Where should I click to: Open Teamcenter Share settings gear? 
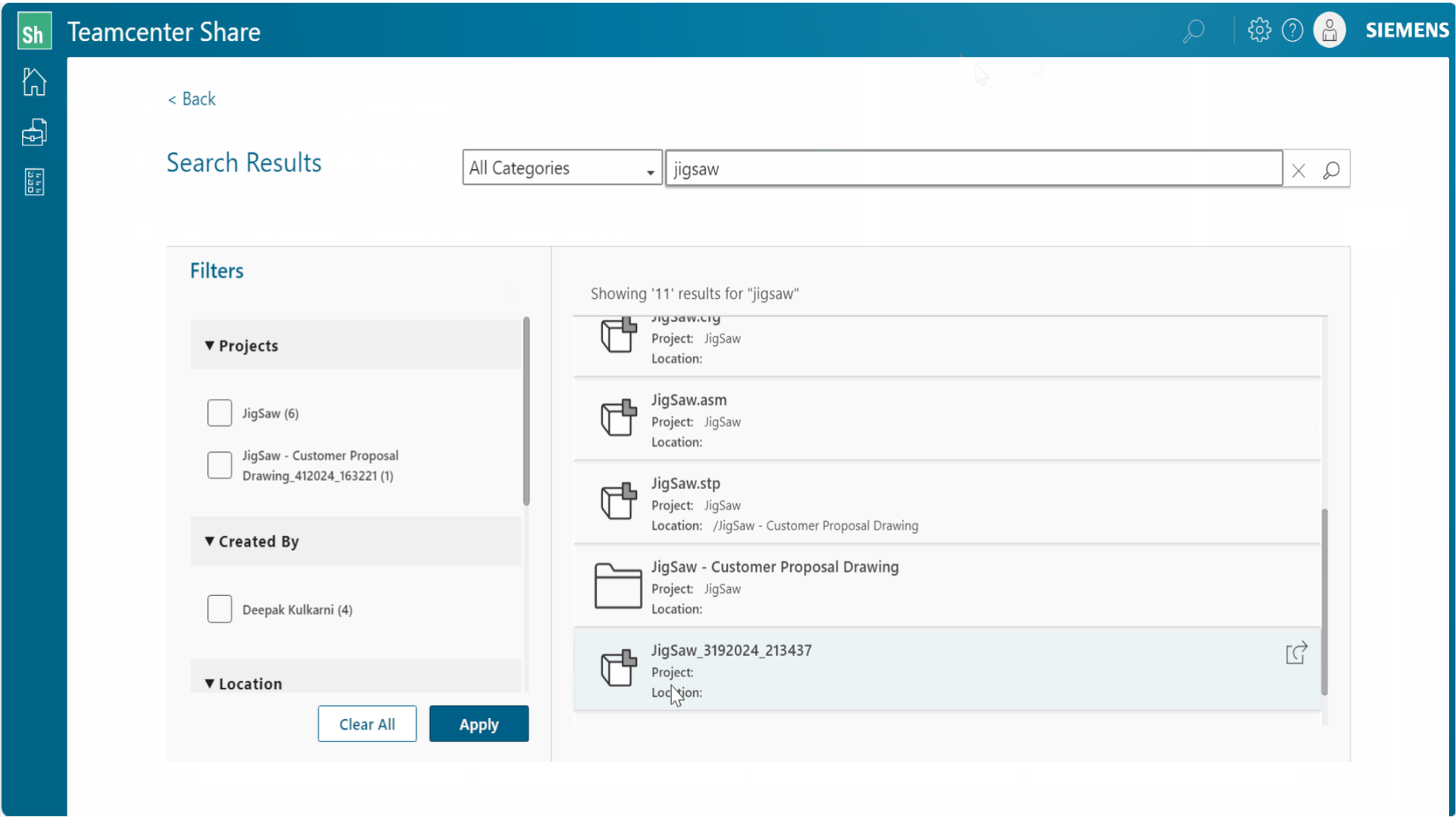coord(1259,30)
